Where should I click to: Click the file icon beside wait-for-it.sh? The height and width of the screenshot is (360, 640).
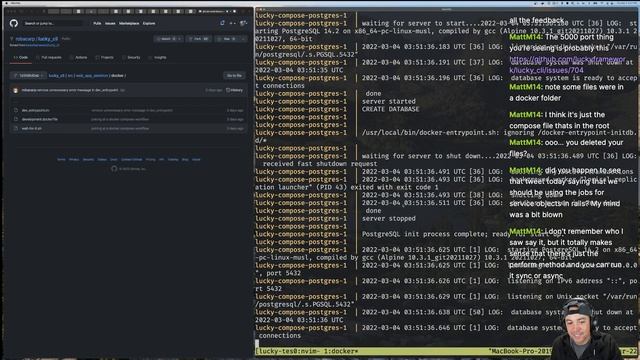pyautogui.click(x=16, y=128)
